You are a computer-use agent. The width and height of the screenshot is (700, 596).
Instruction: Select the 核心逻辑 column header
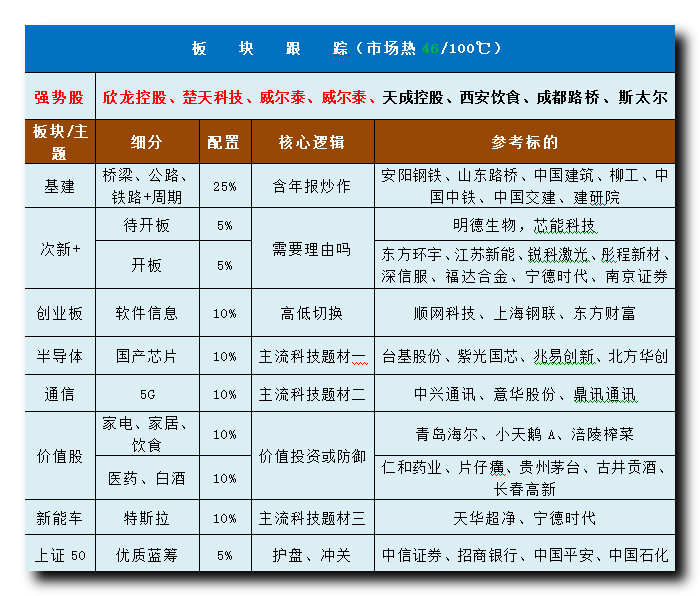point(311,142)
